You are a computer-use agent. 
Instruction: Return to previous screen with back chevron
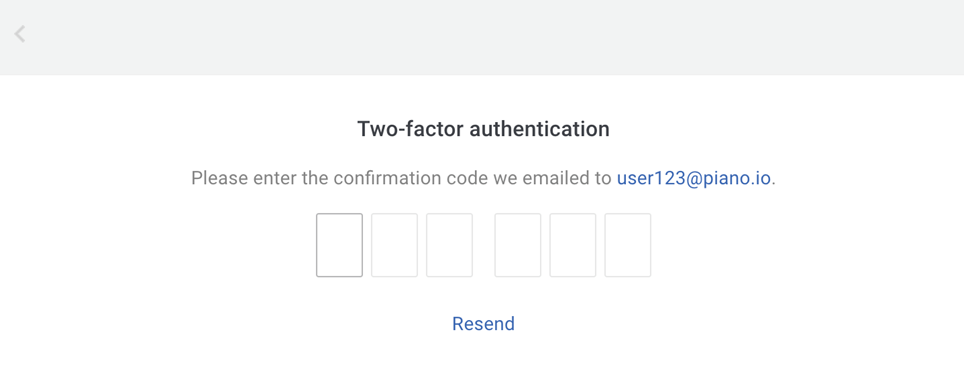pos(20,34)
